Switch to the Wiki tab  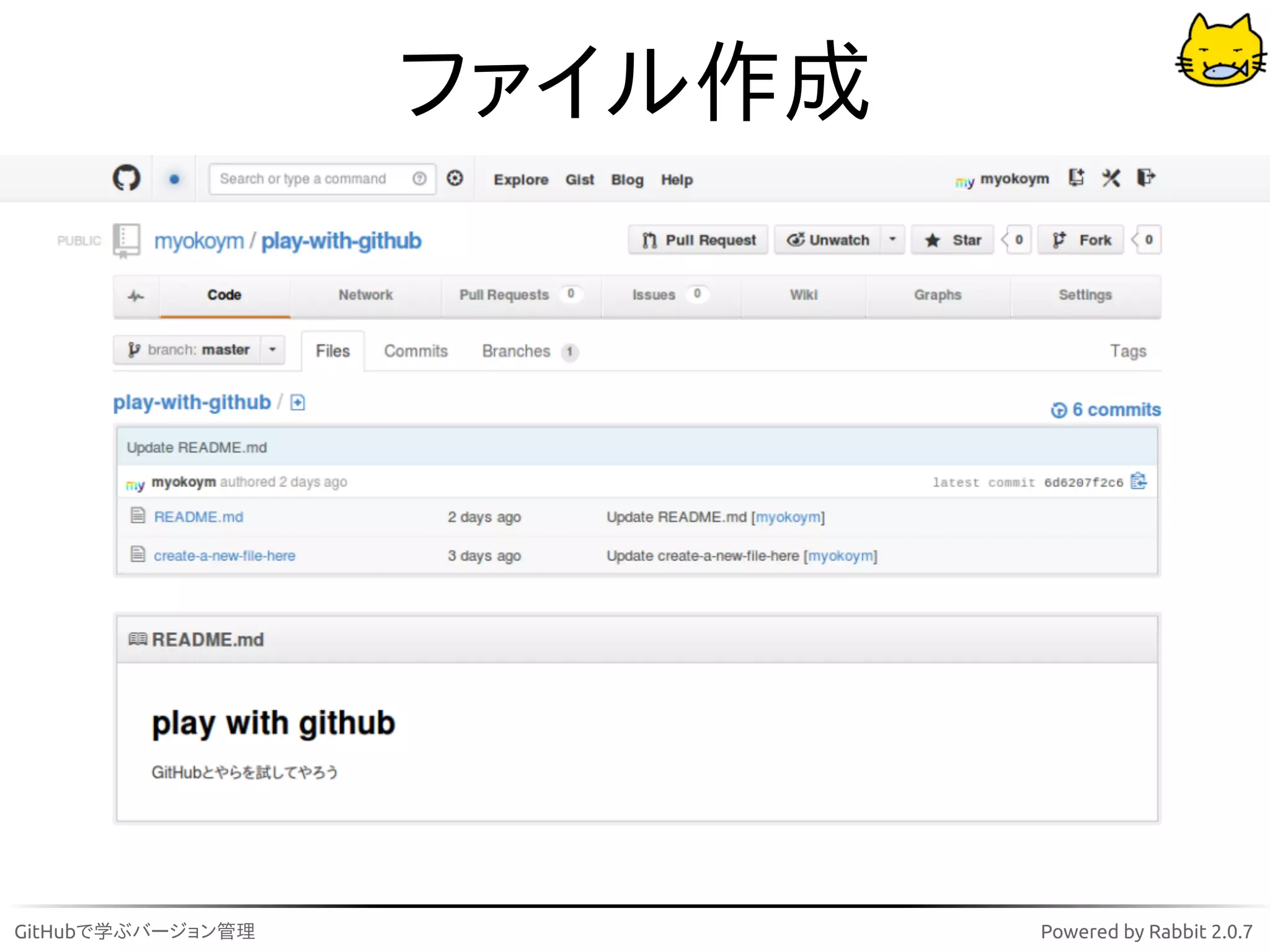click(804, 296)
